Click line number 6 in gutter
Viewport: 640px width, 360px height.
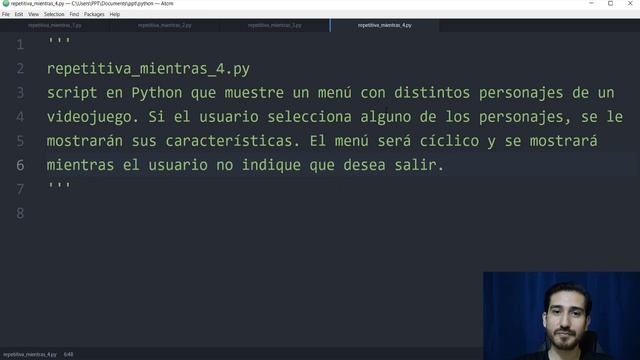click(x=20, y=165)
